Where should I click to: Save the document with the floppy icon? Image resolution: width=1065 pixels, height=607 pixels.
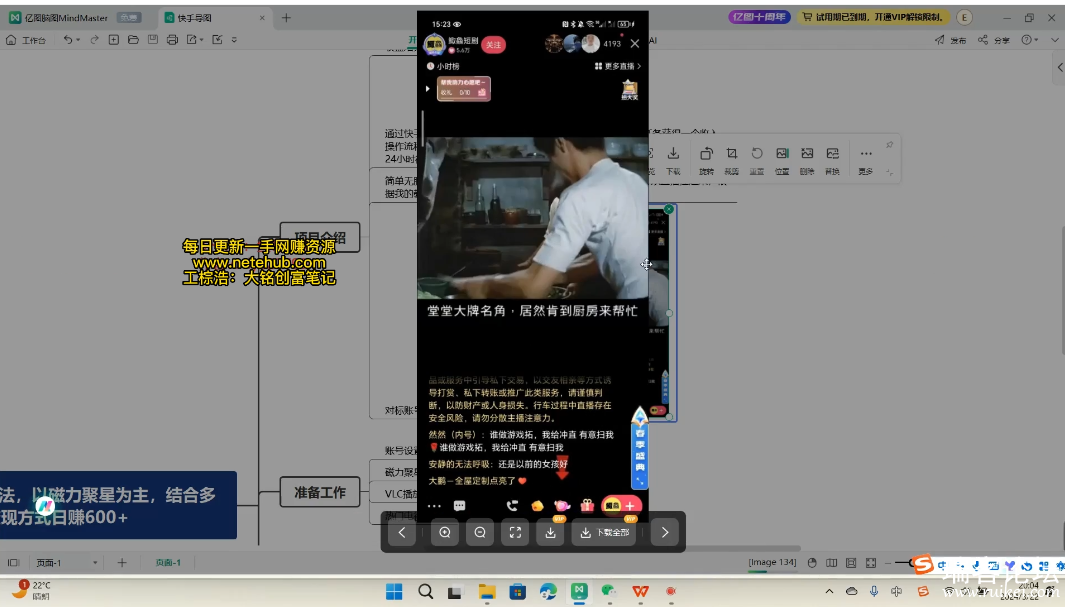tap(153, 40)
